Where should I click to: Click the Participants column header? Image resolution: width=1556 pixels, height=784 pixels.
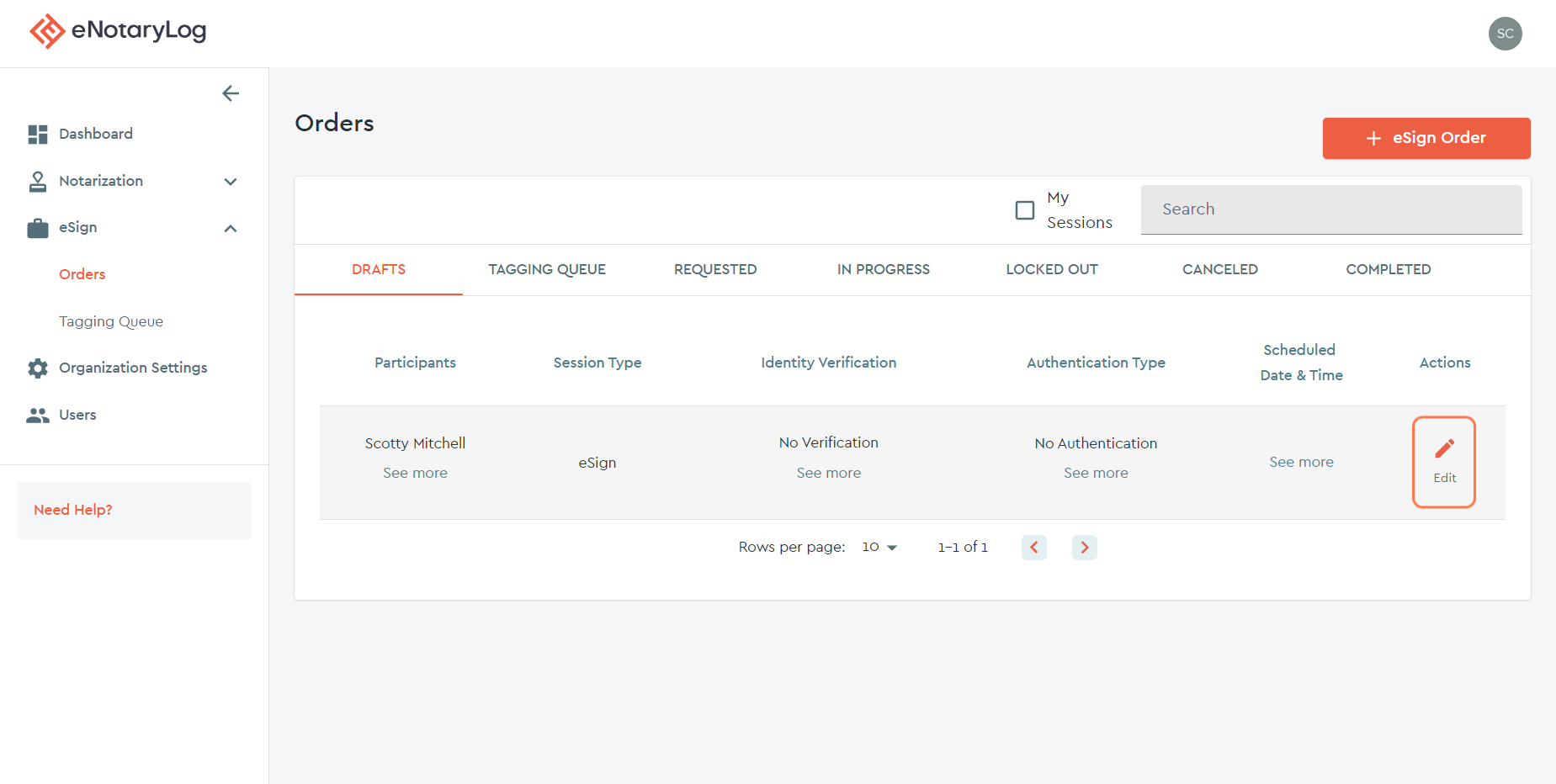(x=415, y=363)
